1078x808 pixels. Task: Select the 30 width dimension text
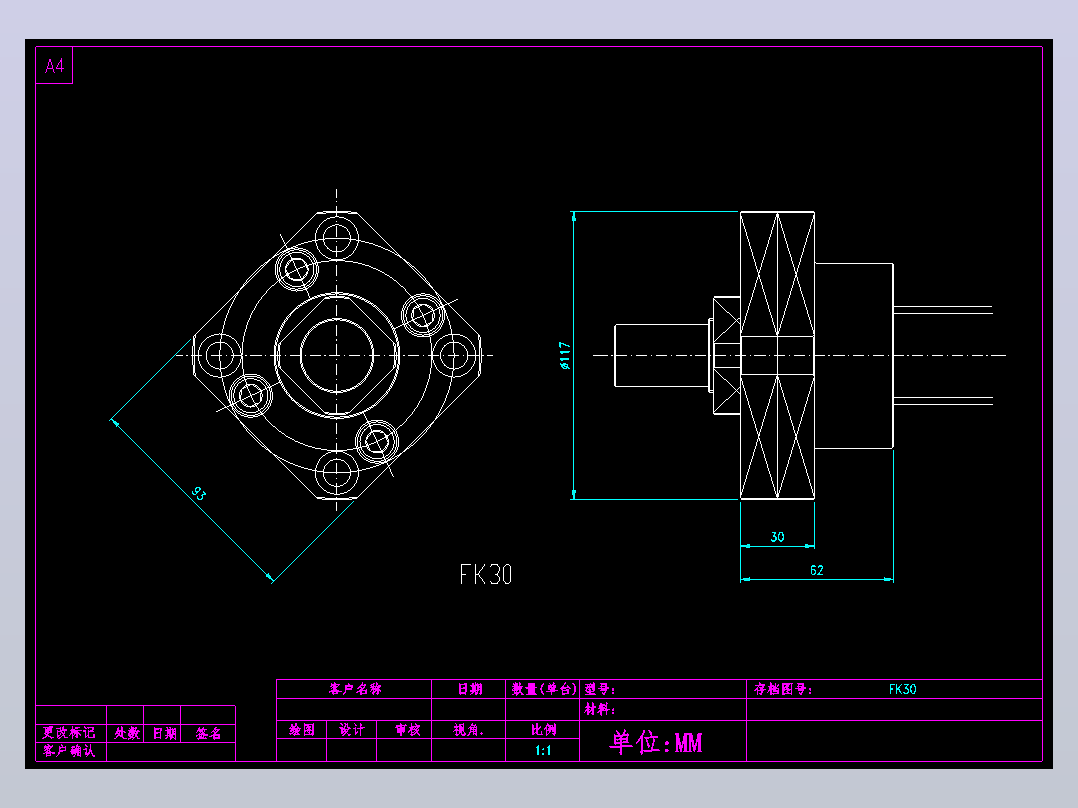[778, 536]
